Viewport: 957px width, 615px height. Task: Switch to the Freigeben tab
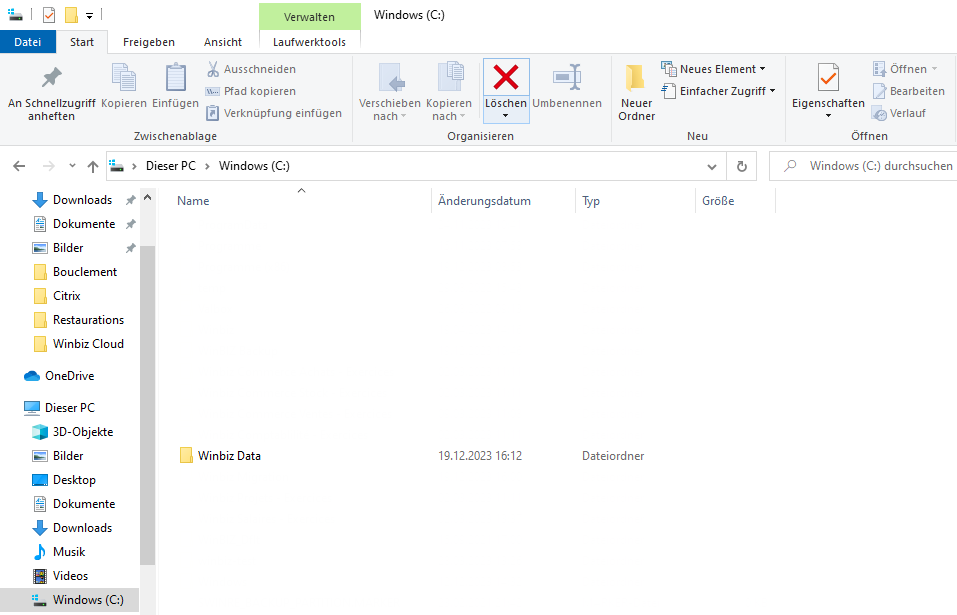tap(149, 42)
